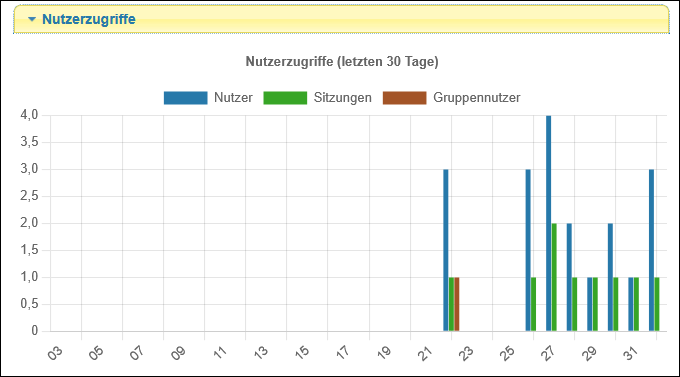Click y-axis value 2,5

coord(29,196)
